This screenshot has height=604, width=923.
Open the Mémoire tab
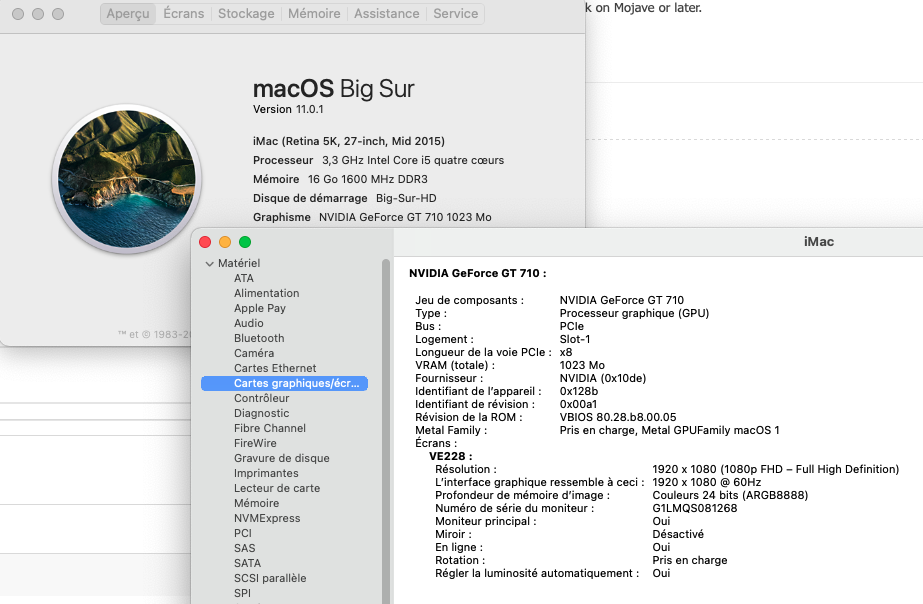coord(314,14)
